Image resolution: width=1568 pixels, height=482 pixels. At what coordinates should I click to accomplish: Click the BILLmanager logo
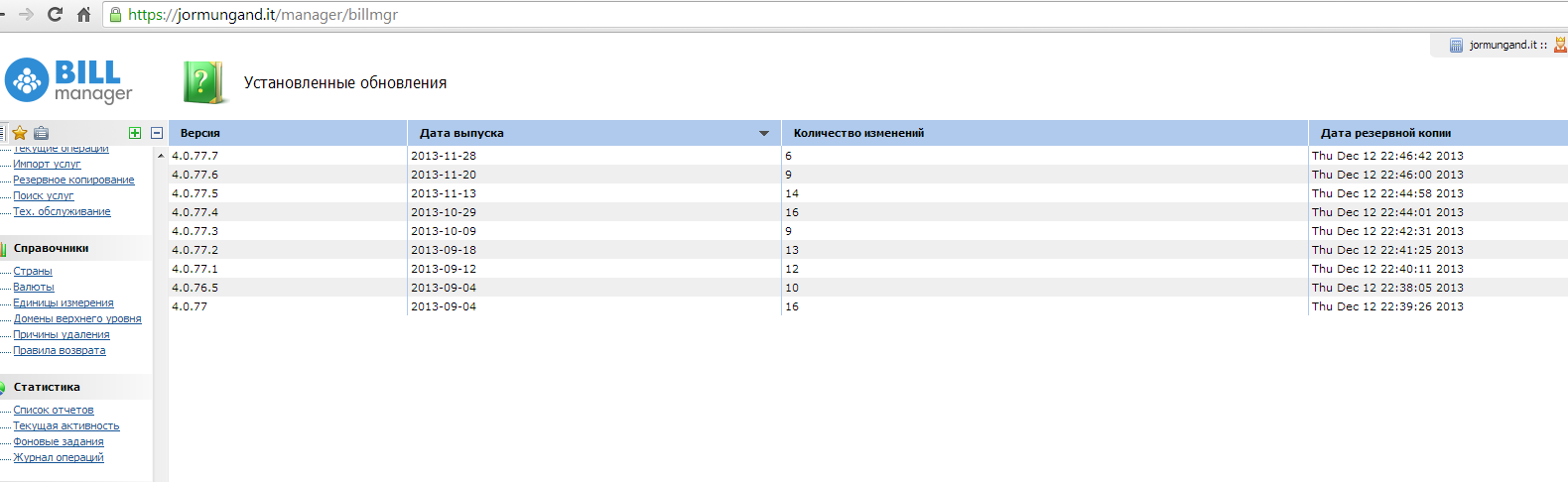click(68, 80)
